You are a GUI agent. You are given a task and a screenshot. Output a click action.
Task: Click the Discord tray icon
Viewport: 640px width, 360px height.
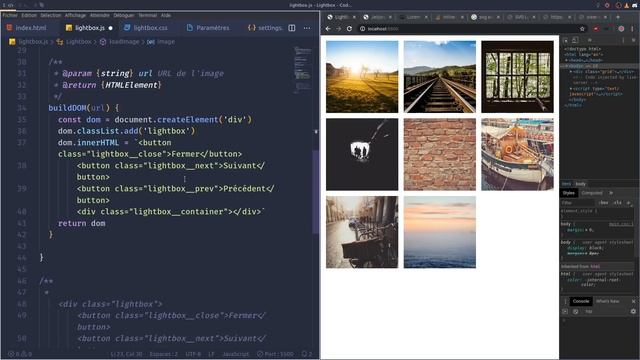[635, 5]
